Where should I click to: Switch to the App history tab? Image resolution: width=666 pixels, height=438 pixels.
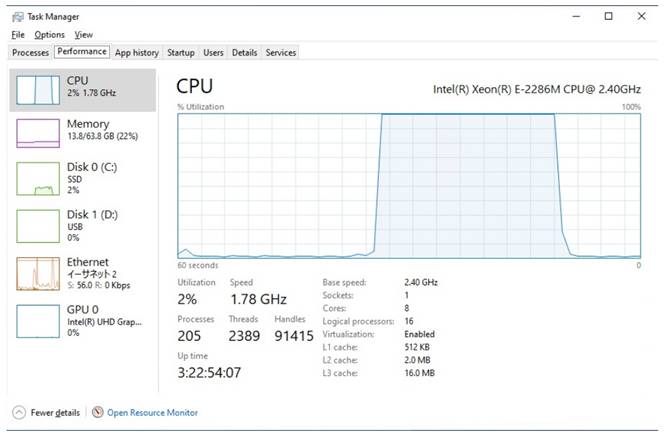(x=137, y=53)
